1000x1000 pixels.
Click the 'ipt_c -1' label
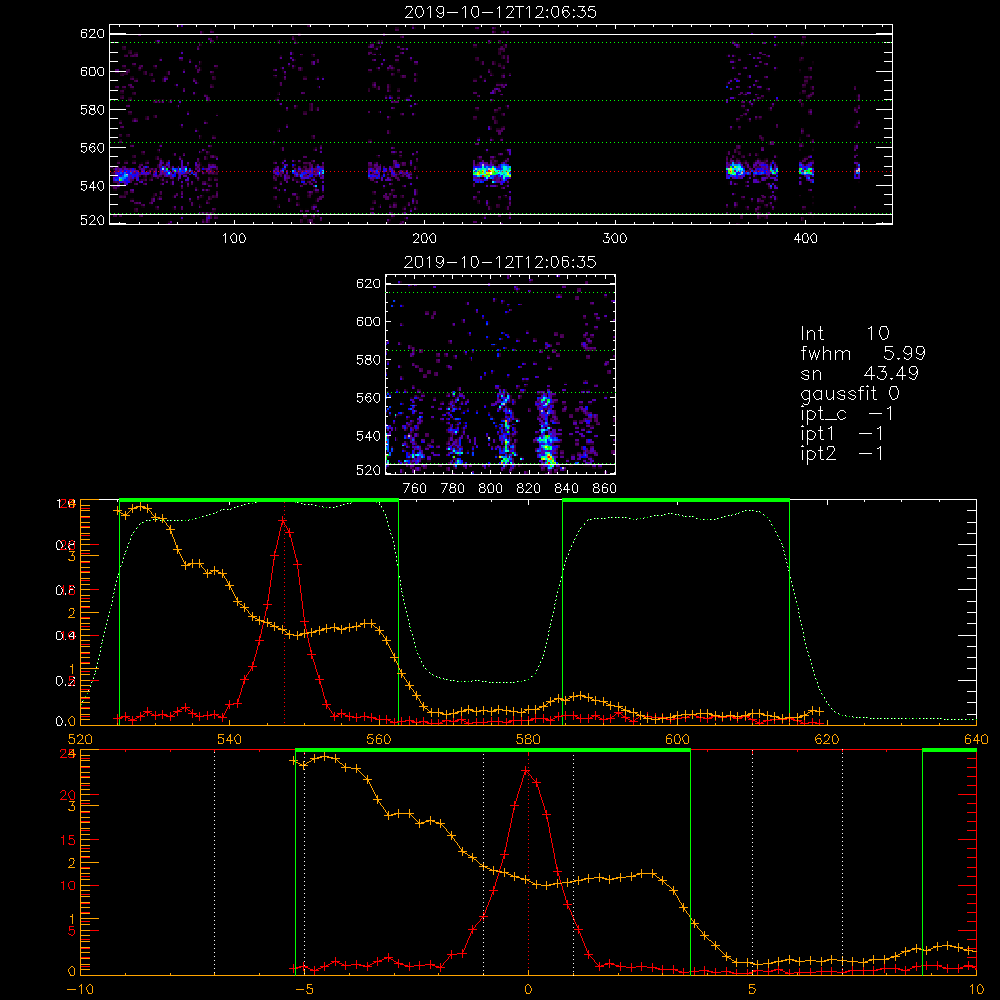pos(847,414)
